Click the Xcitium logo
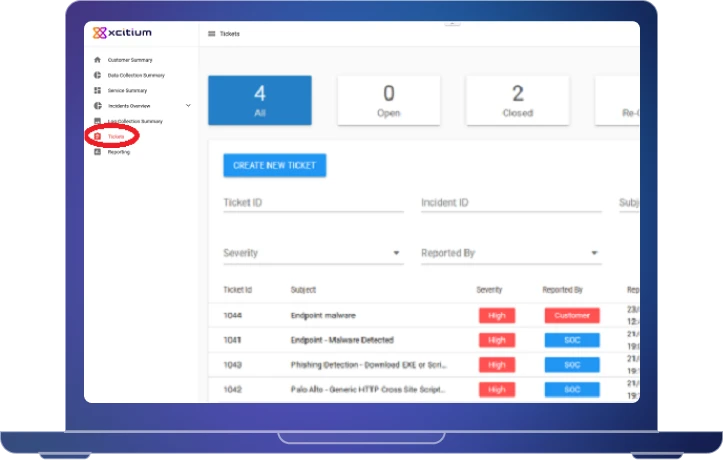 pyautogui.click(x=123, y=33)
